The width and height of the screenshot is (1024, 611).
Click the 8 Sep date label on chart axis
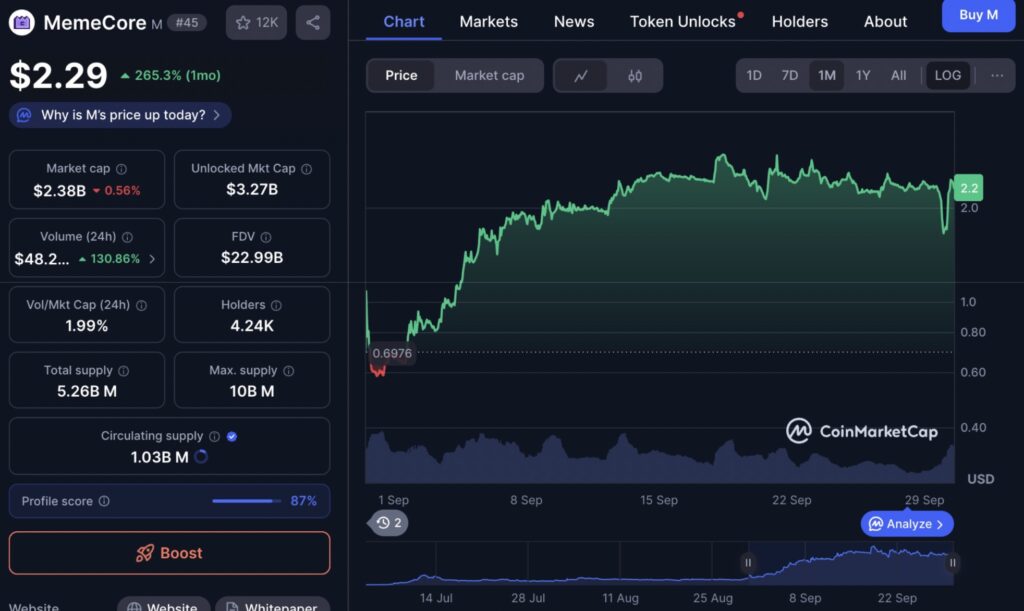(526, 501)
